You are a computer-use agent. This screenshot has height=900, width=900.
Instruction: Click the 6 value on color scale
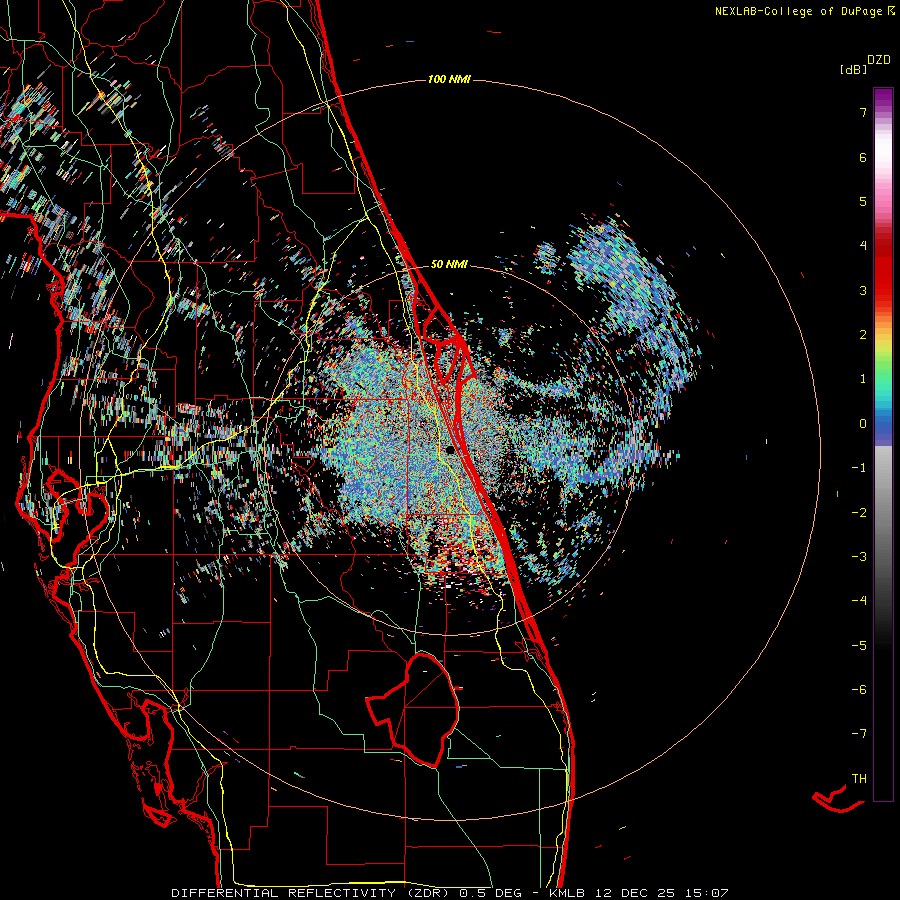pos(863,157)
